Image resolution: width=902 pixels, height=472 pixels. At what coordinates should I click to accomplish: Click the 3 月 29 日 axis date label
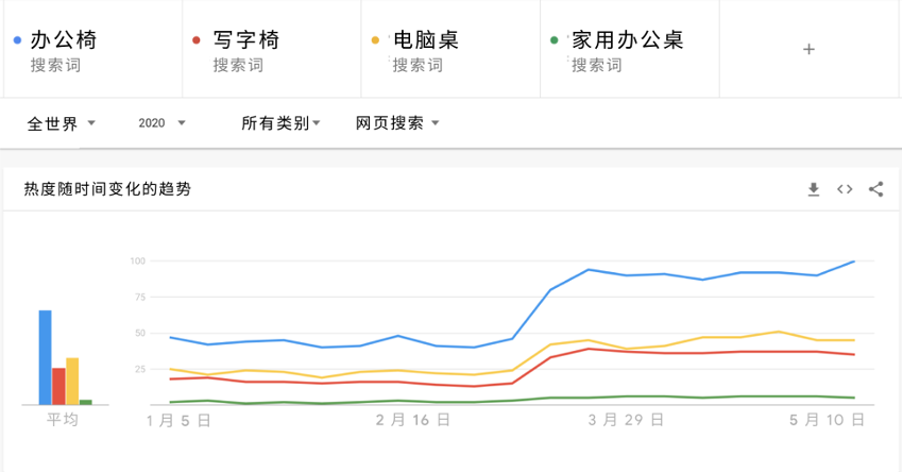point(626,420)
